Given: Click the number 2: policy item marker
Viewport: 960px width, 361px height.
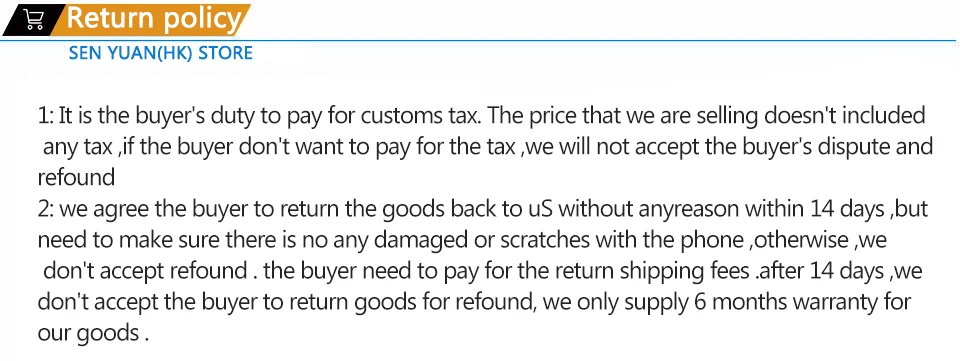Looking at the screenshot, I should (47, 209).
